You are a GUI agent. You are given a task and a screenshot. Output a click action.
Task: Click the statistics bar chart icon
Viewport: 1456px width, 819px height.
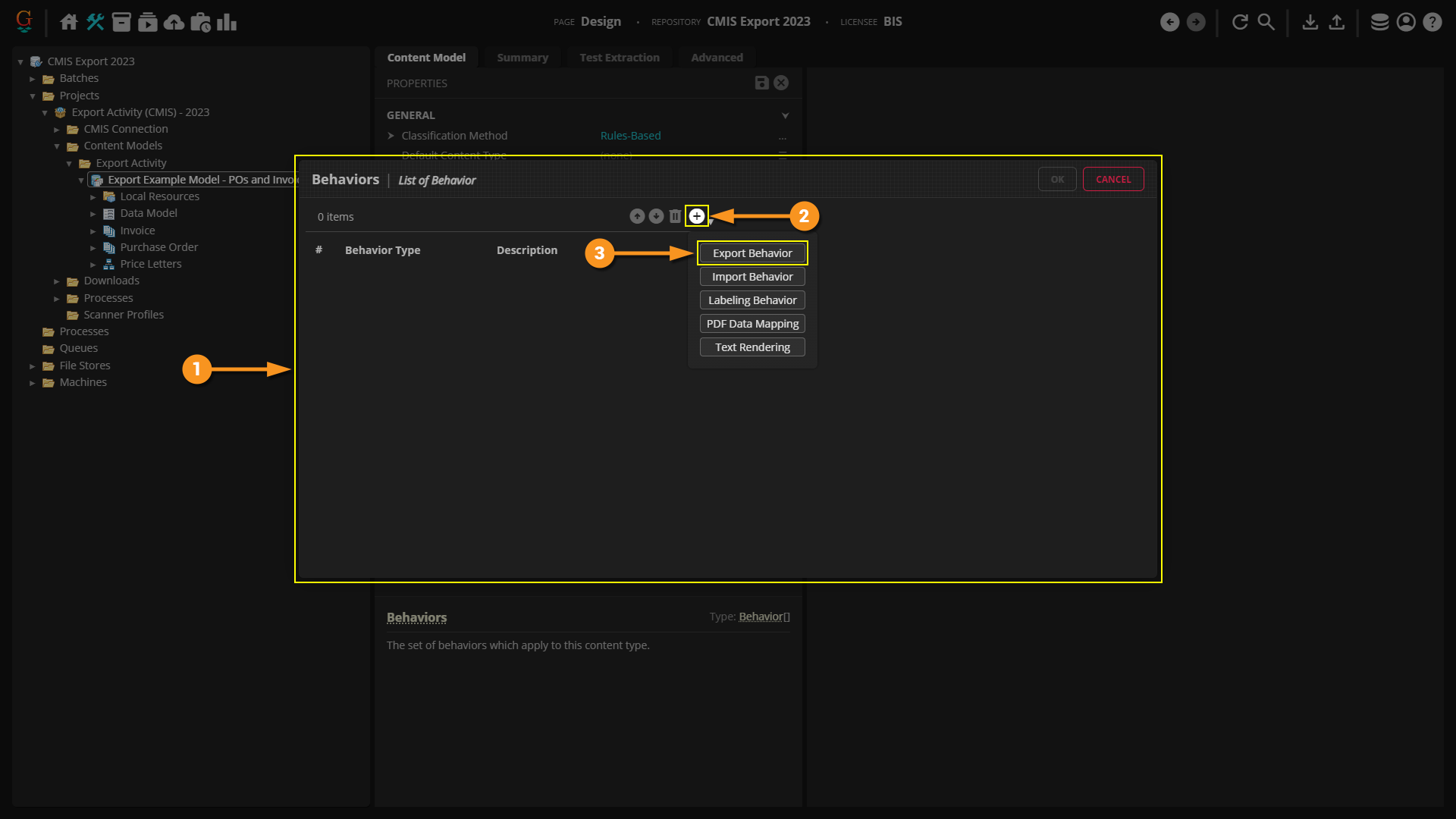tap(226, 22)
